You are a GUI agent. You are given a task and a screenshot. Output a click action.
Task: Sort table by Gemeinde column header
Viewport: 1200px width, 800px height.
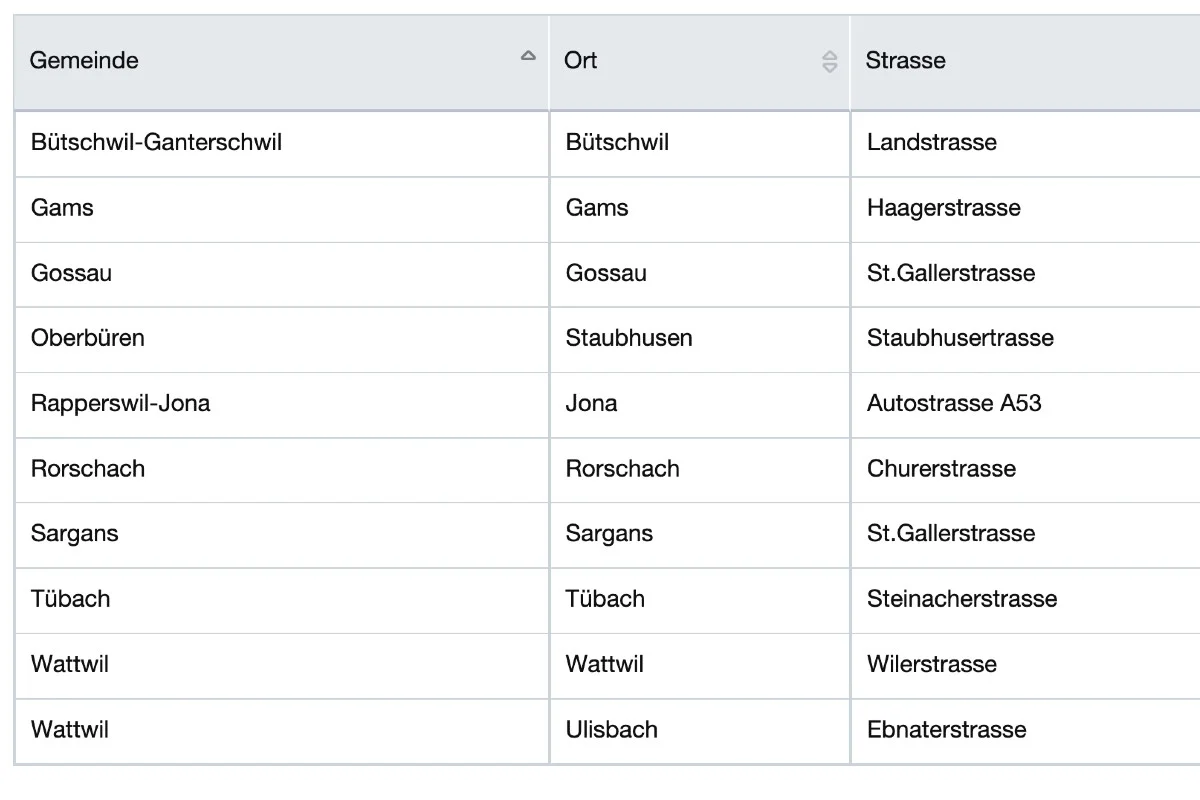pyautogui.click(x=282, y=62)
